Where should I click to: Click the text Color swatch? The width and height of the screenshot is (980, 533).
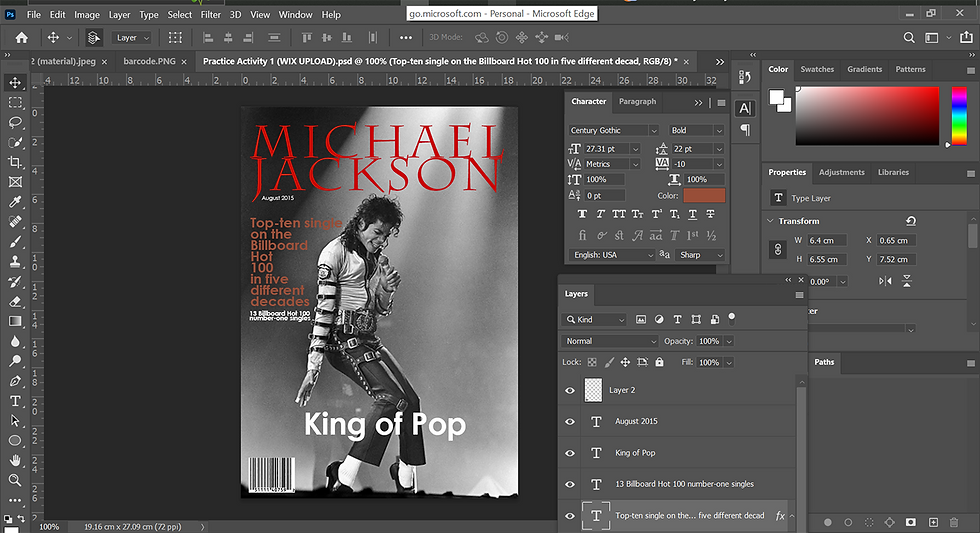tap(704, 196)
